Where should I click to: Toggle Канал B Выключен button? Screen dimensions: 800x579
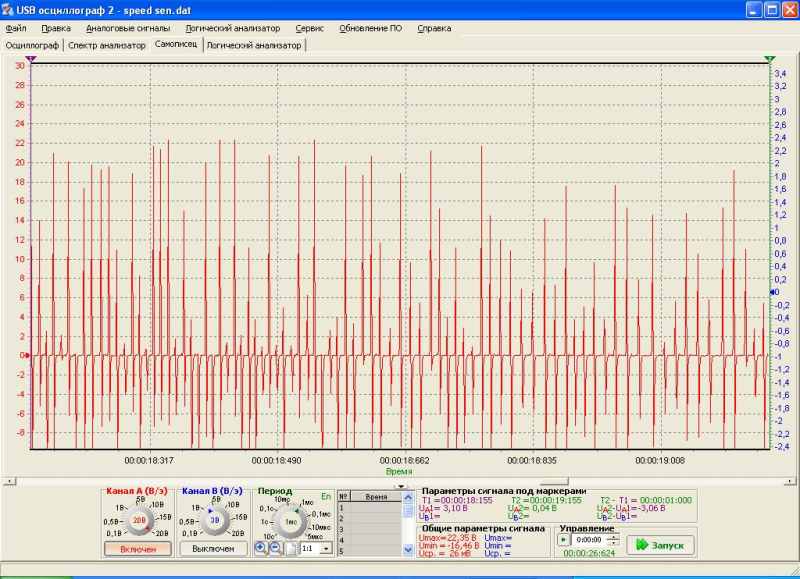coord(213,549)
